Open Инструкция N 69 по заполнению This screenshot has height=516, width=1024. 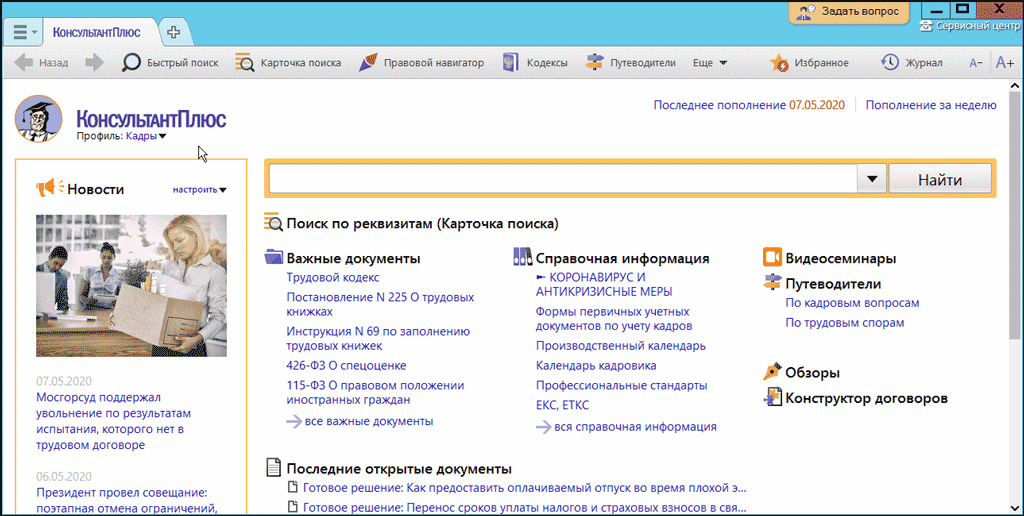point(377,338)
